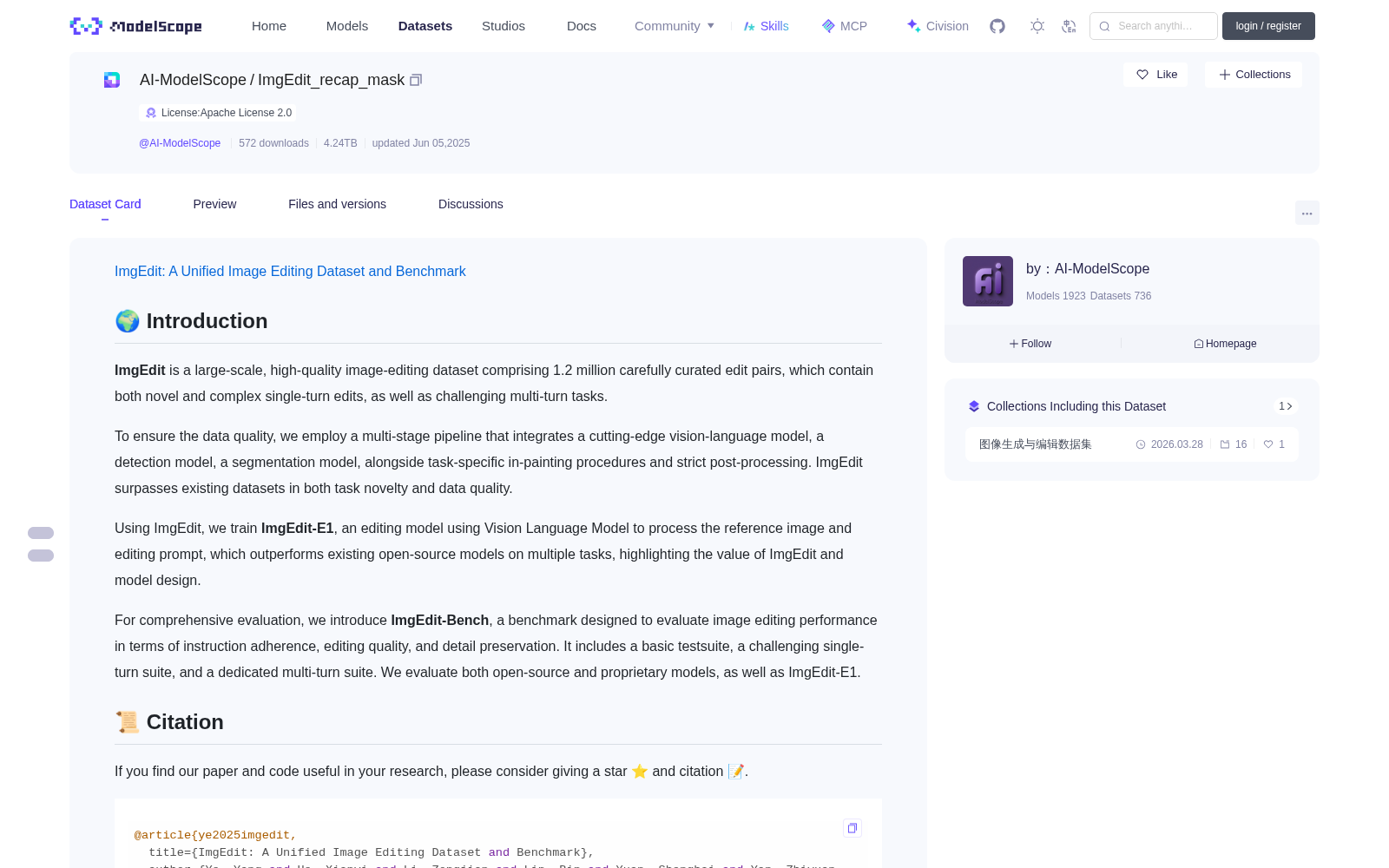Switch to Files and versions tab
This screenshot has width=1389, height=868.
pos(337,204)
